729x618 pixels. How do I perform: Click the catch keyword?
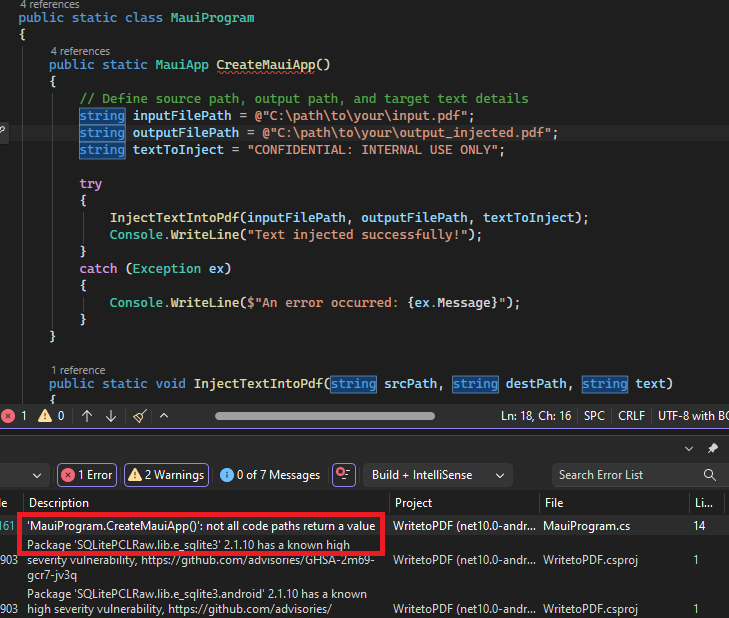(98, 269)
